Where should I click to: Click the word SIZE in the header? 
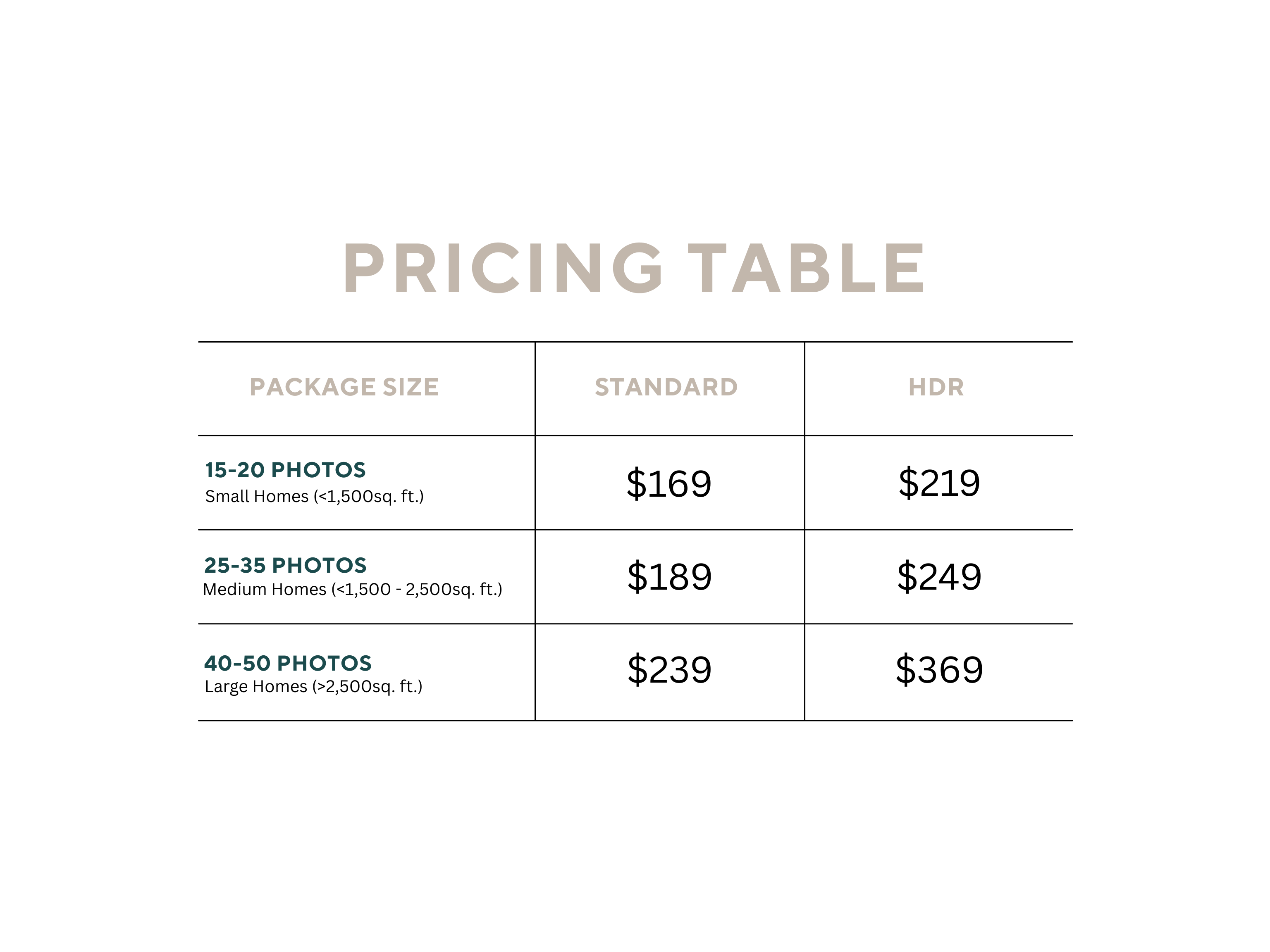click(x=411, y=387)
